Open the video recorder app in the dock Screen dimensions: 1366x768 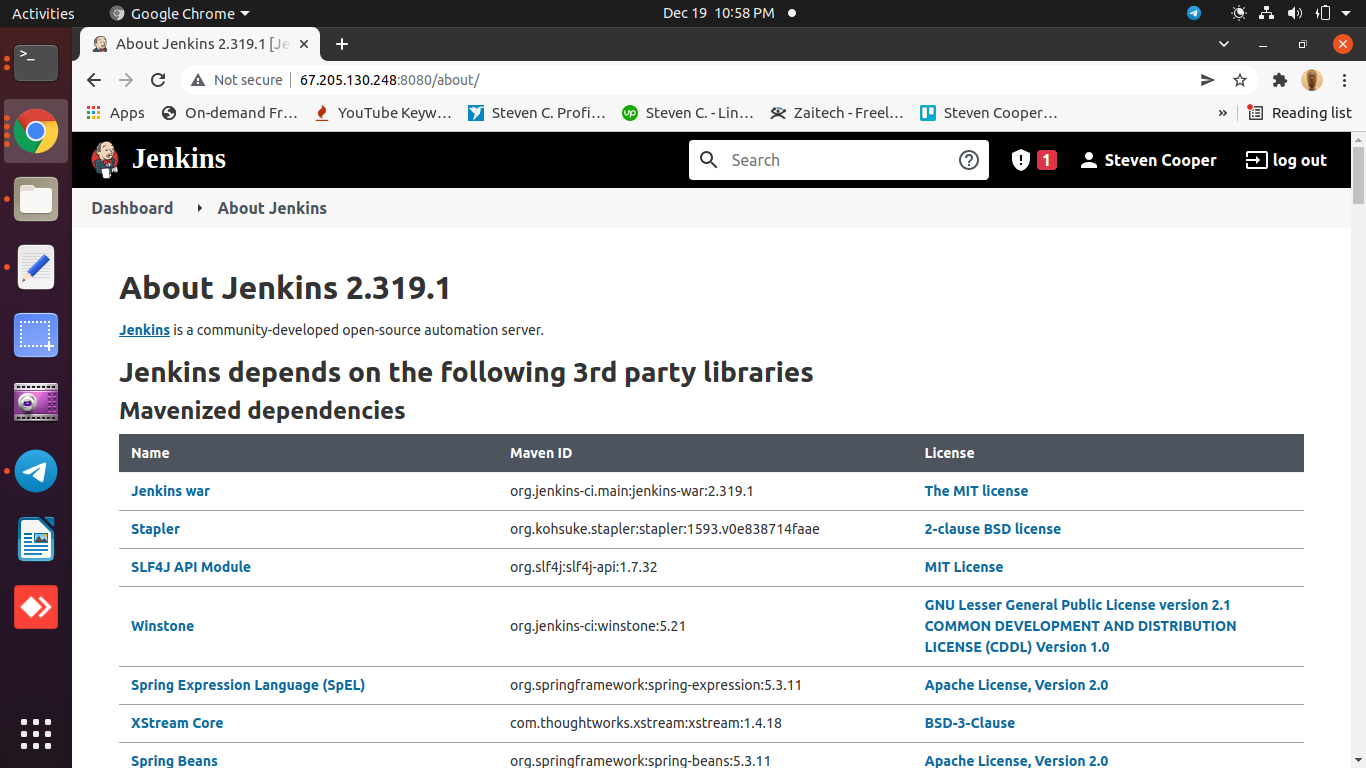[x=36, y=403]
